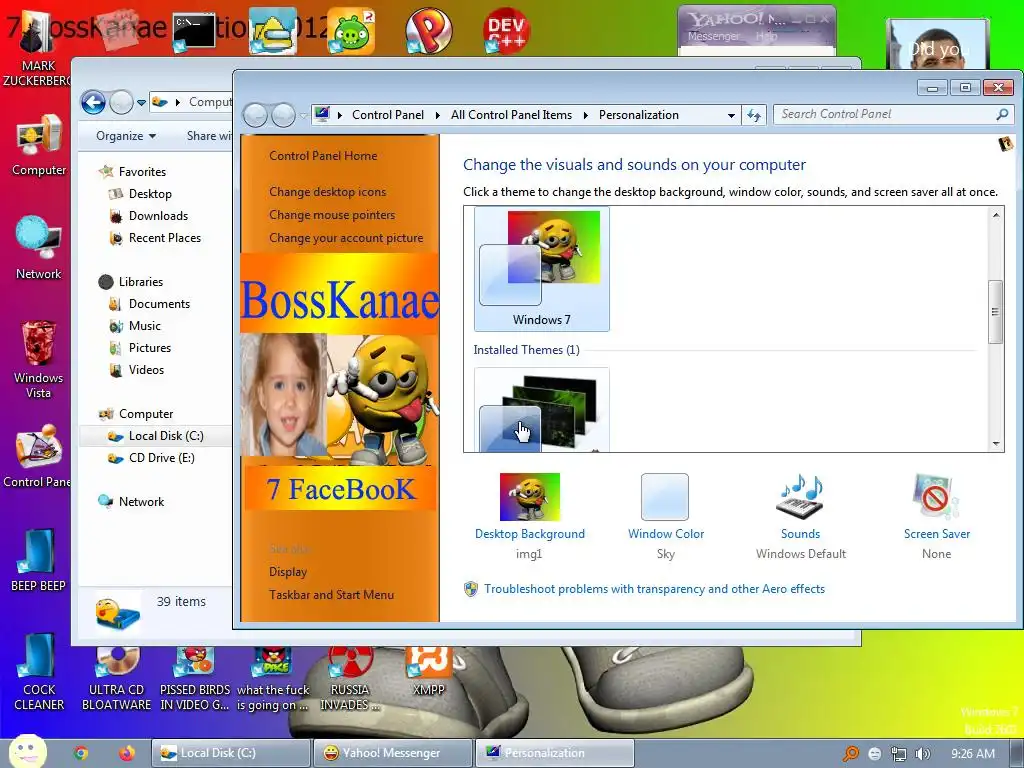Click Change your account picture link
Screen dimensions: 1024x768
click(346, 238)
